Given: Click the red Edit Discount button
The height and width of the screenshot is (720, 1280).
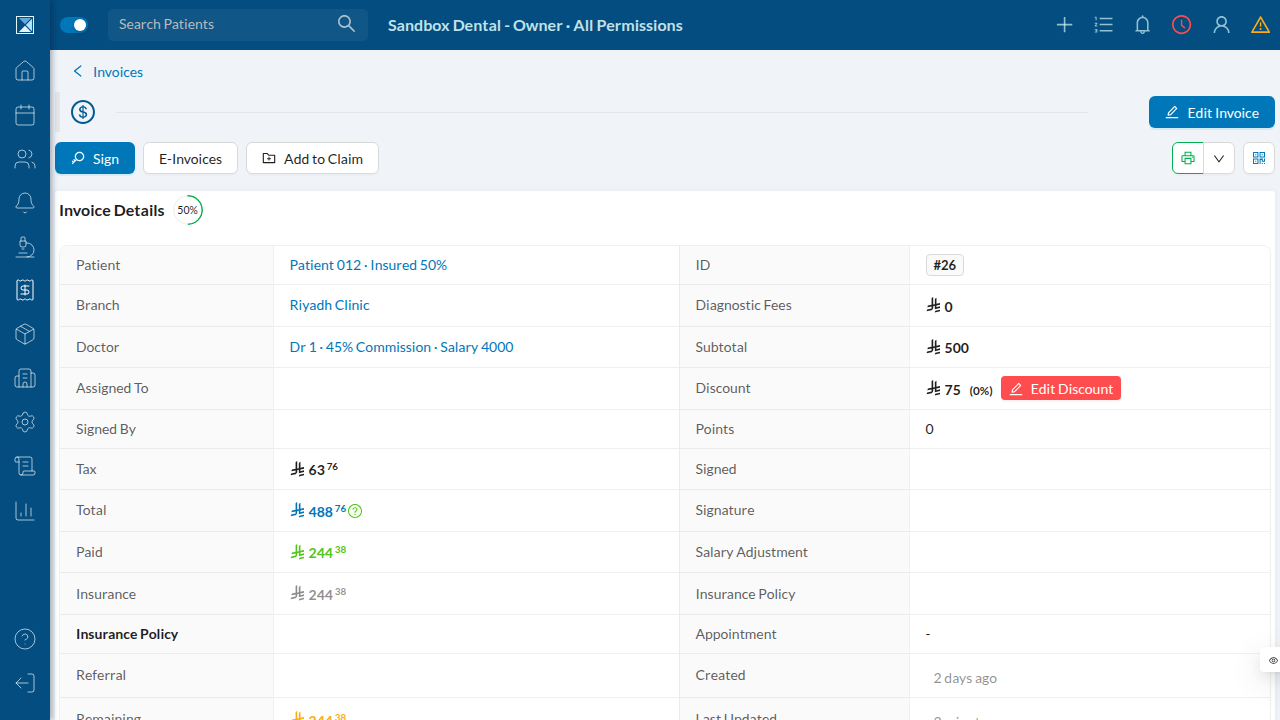Looking at the screenshot, I should click(1061, 389).
